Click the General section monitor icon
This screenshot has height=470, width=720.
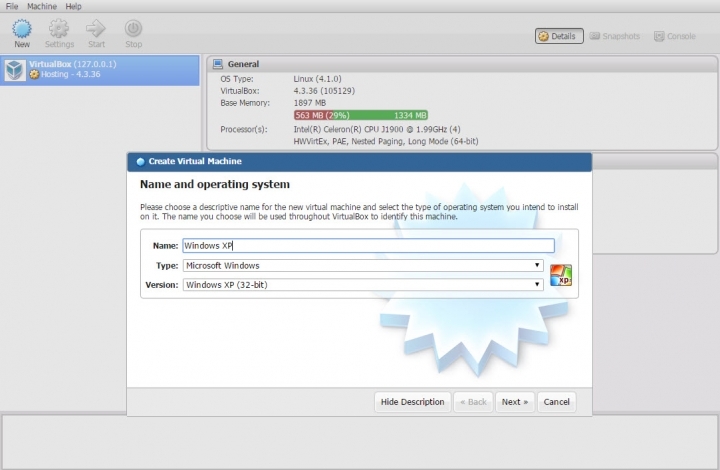coord(218,64)
